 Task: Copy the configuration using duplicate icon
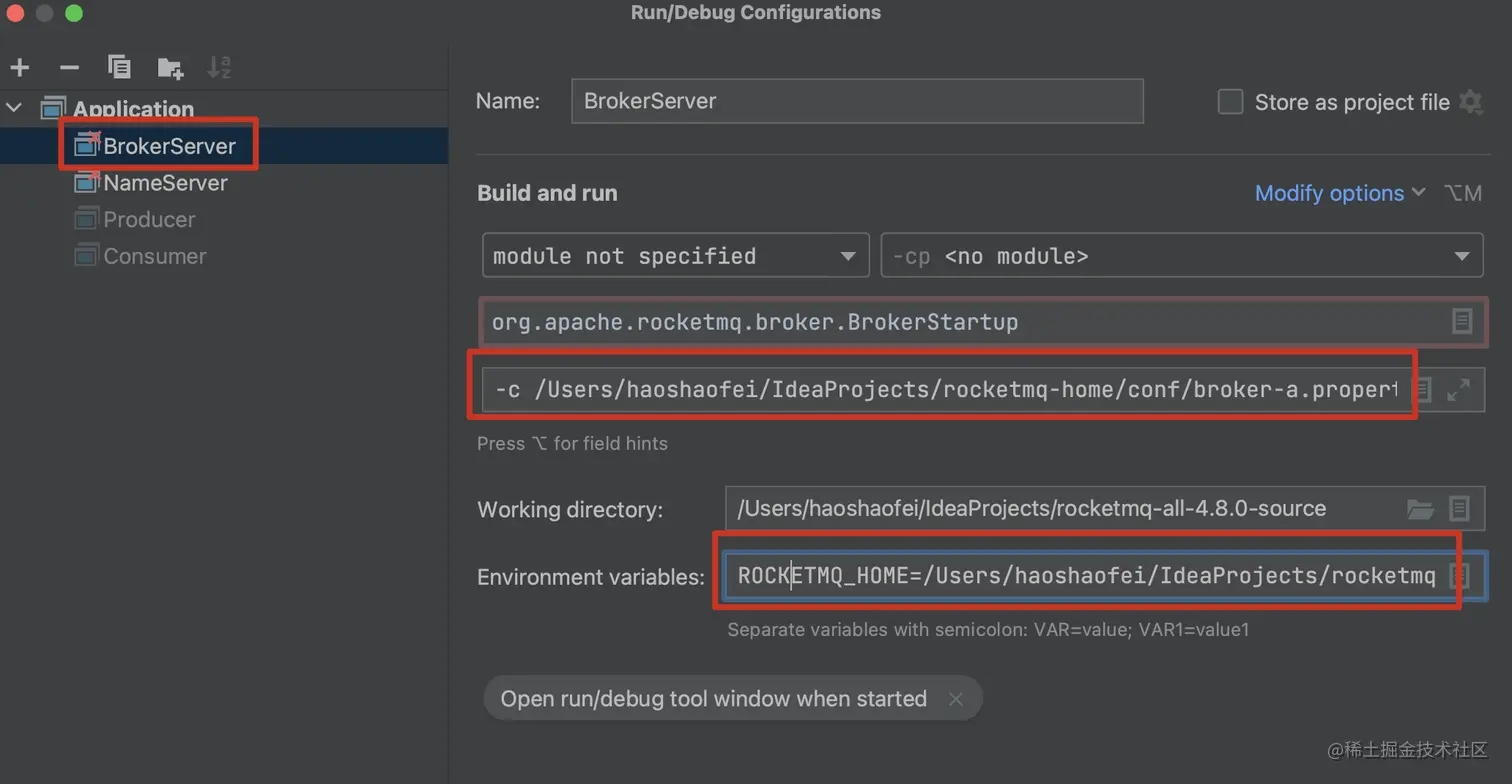tap(119, 68)
